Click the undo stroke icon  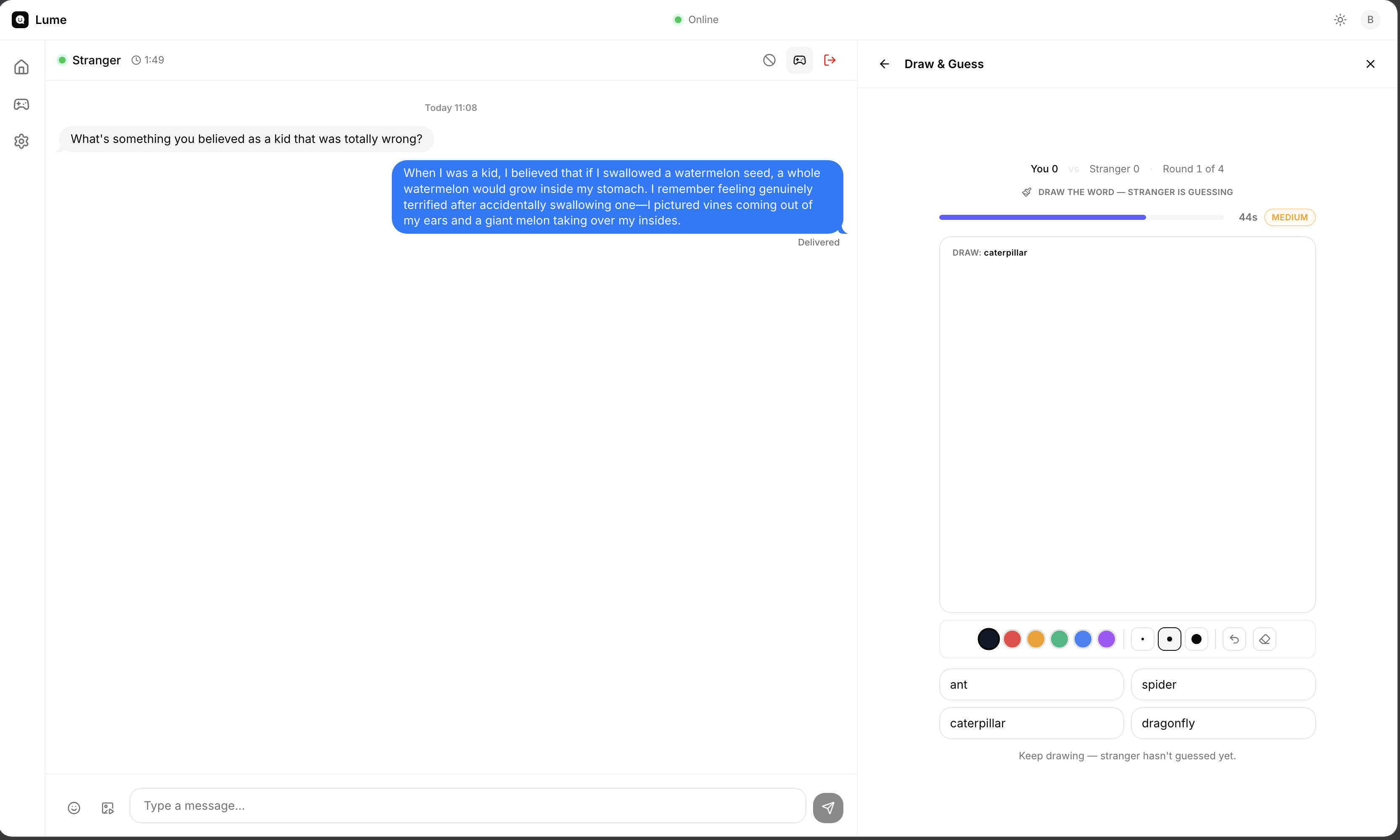tap(1234, 639)
